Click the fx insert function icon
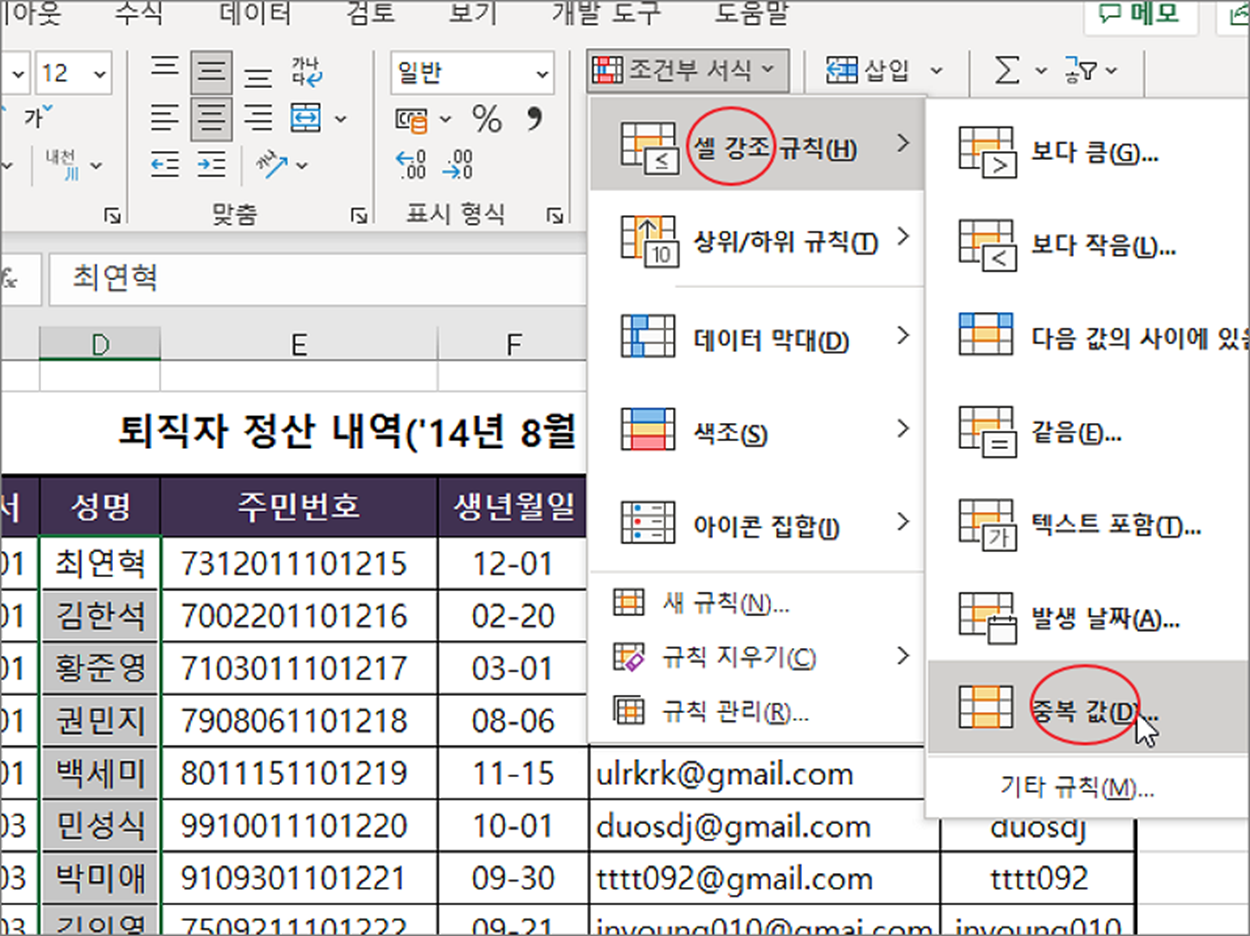Screen dimensions: 1250x936 (x=10, y=280)
